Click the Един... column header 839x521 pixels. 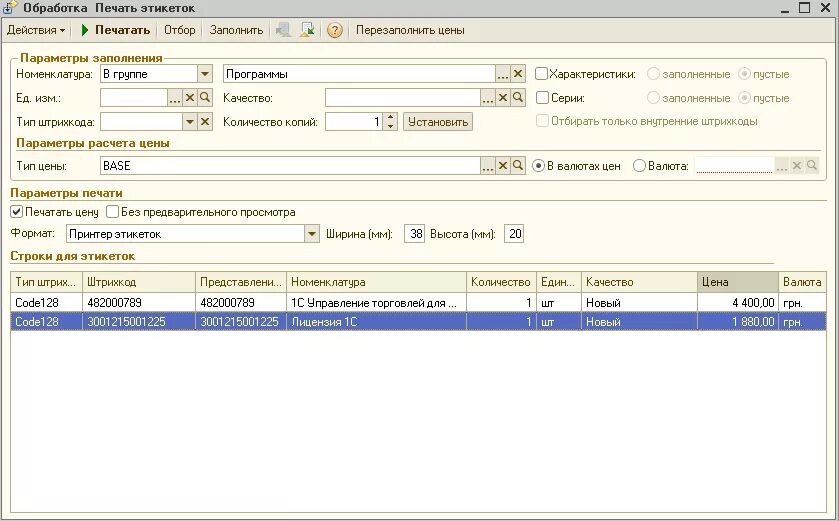click(x=559, y=282)
